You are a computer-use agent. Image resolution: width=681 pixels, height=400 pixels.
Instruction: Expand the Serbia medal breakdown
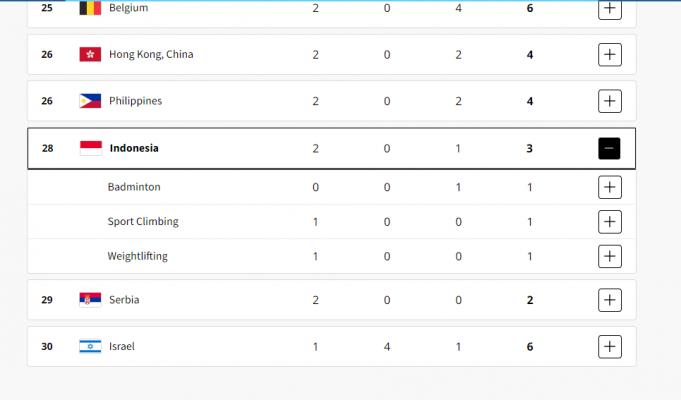click(610, 300)
